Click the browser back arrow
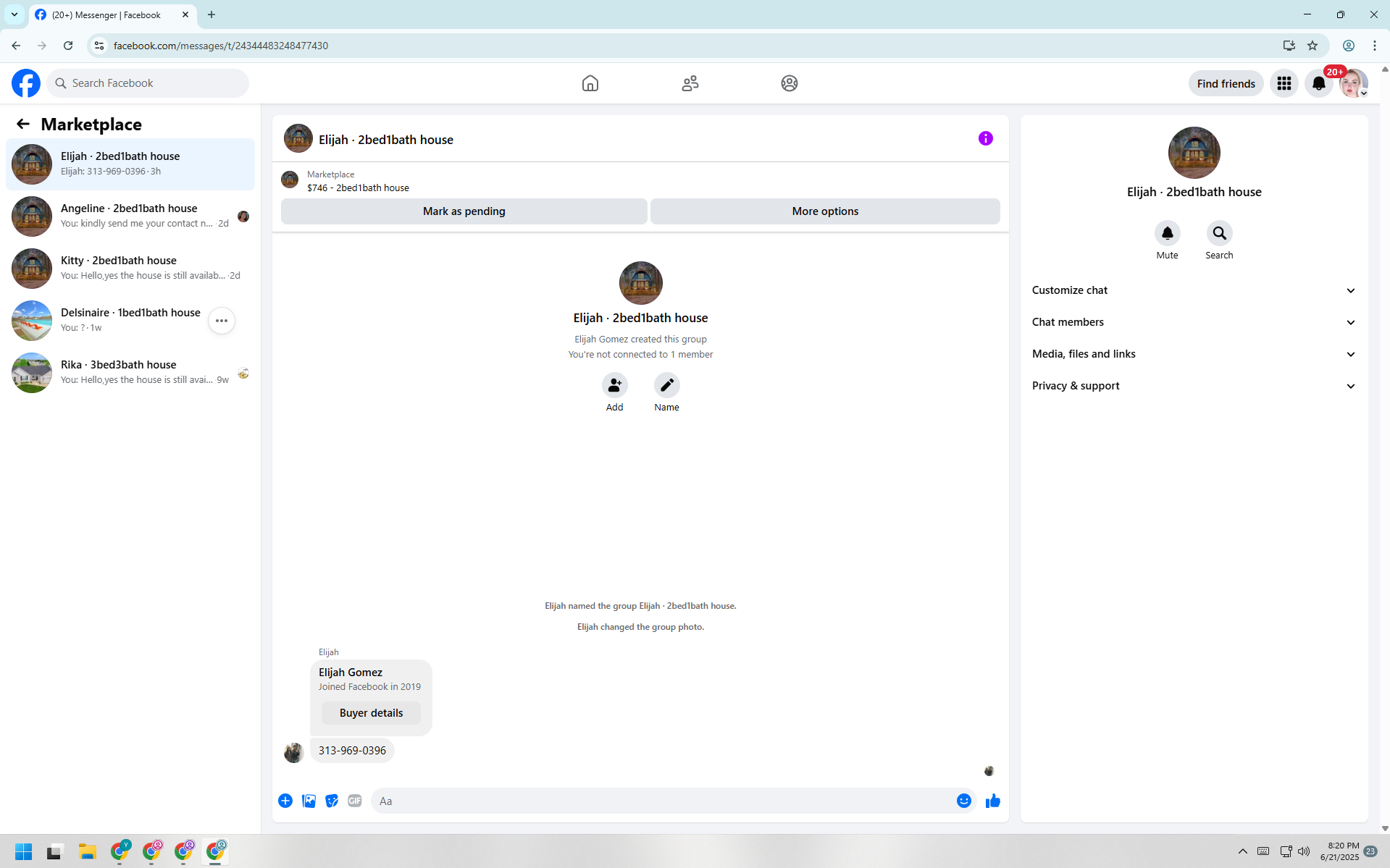 [x=16, y=46]
